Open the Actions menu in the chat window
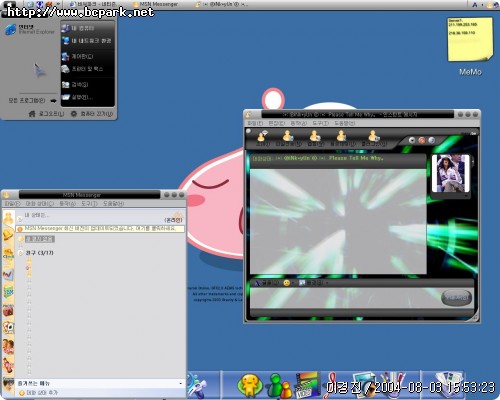The image size is (500, 400). pos(298,123)
